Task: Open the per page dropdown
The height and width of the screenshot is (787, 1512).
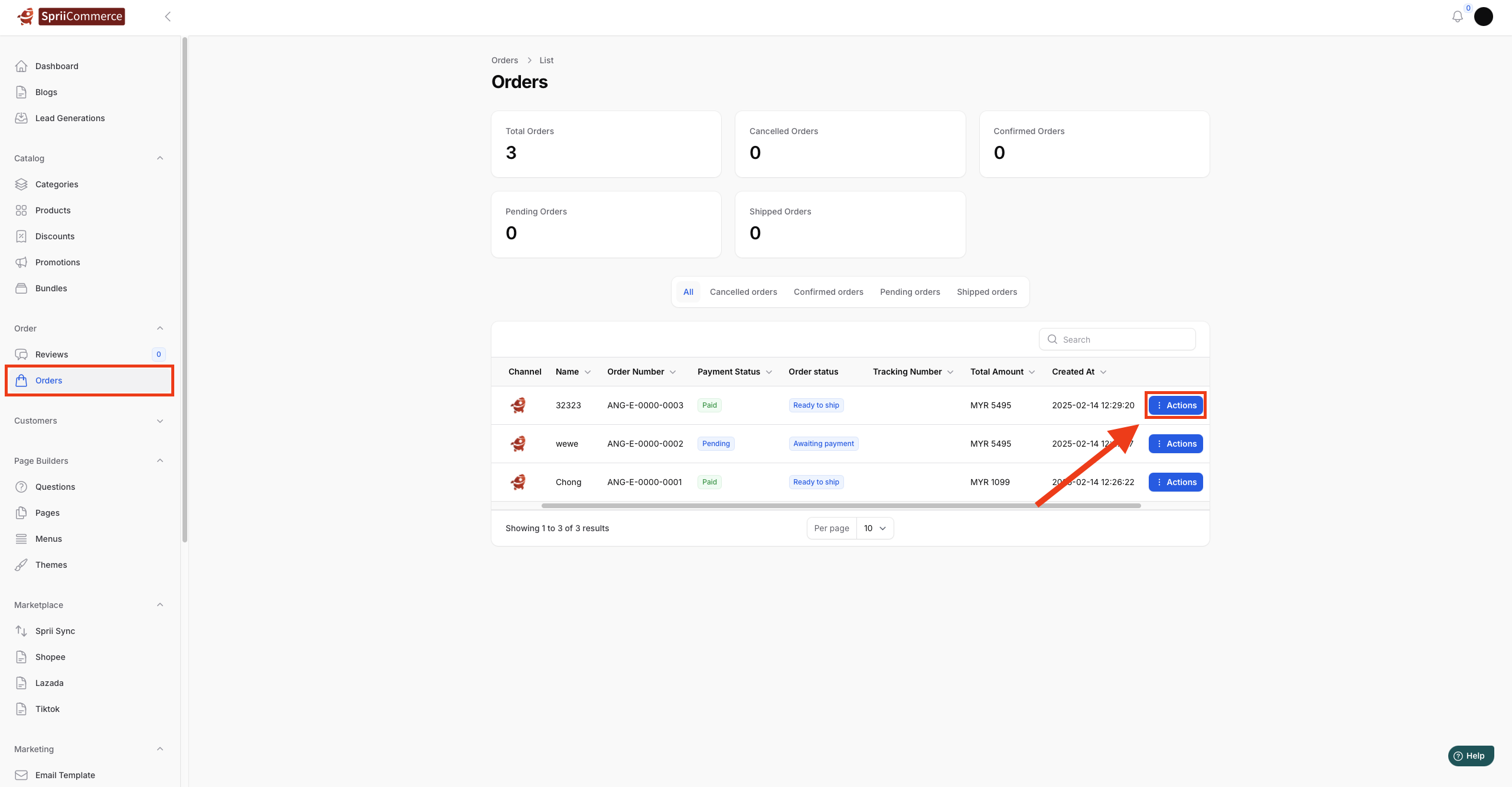Action: pyautogui.click(x=875, y=528)
